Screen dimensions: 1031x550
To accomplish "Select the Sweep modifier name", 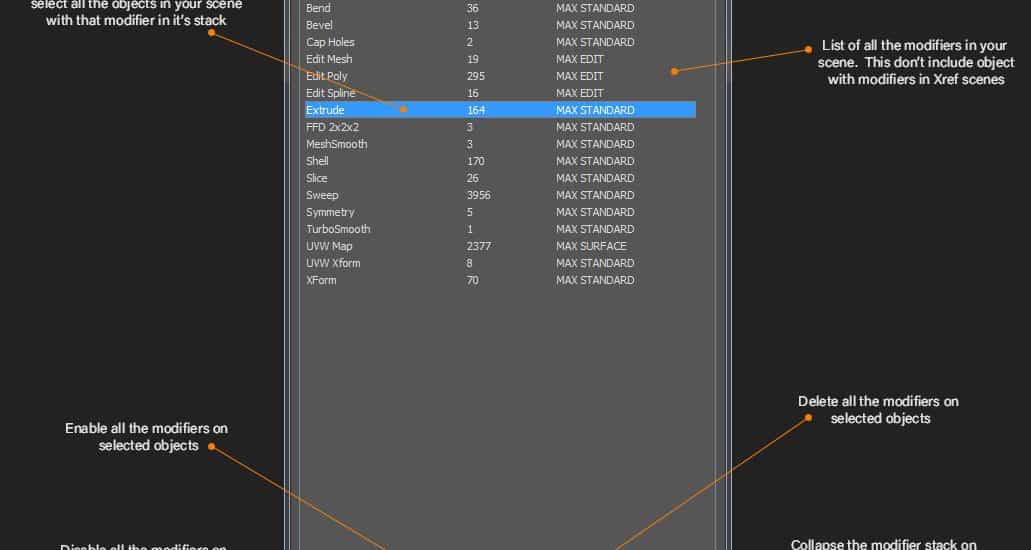I will (322, 195).
